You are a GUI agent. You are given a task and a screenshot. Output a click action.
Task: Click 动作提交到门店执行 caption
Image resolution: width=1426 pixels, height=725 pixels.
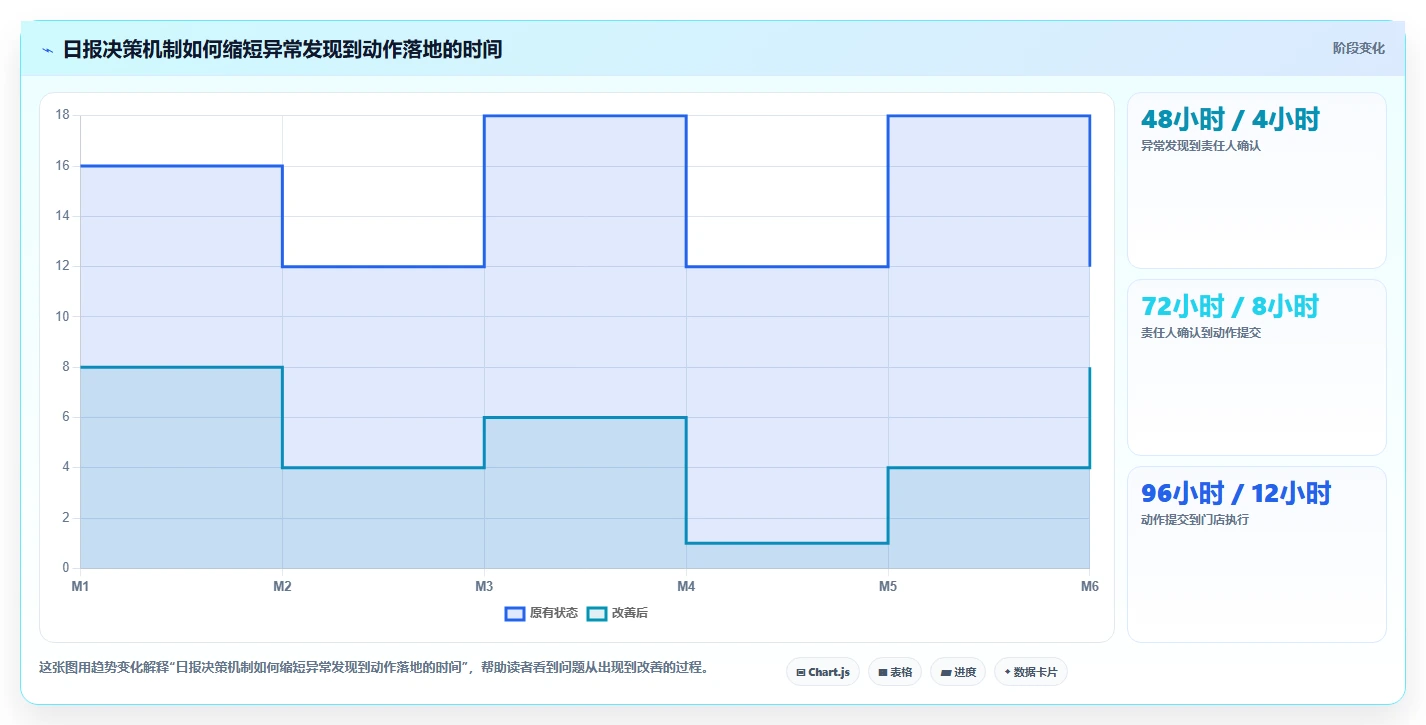point(1195,520)
